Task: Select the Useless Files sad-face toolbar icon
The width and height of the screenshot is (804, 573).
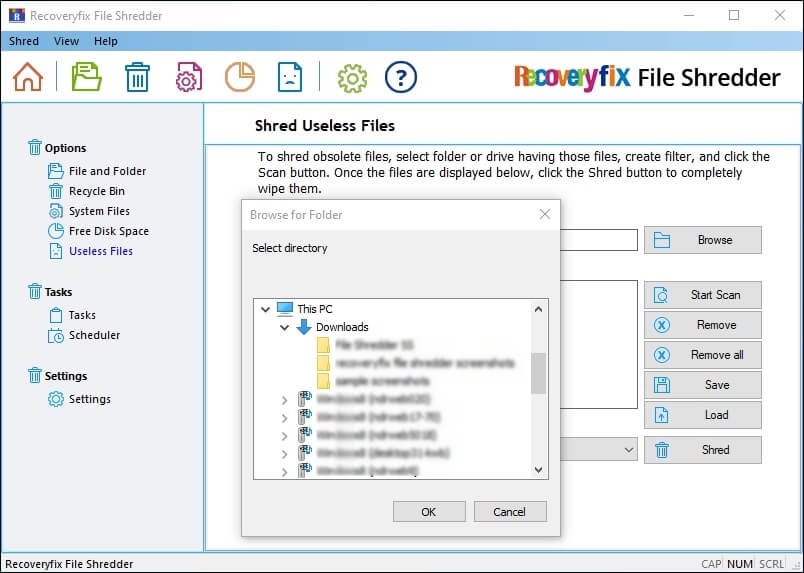Action: pos(290,77)
